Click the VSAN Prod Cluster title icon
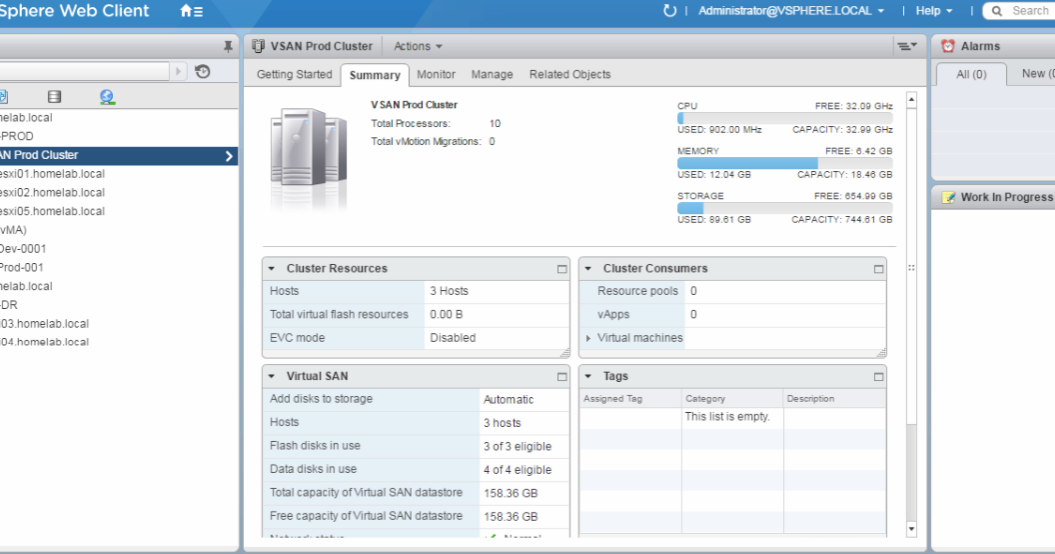Image resolution: width=1055 pixels, height=554 pixels. click(258, 46)
